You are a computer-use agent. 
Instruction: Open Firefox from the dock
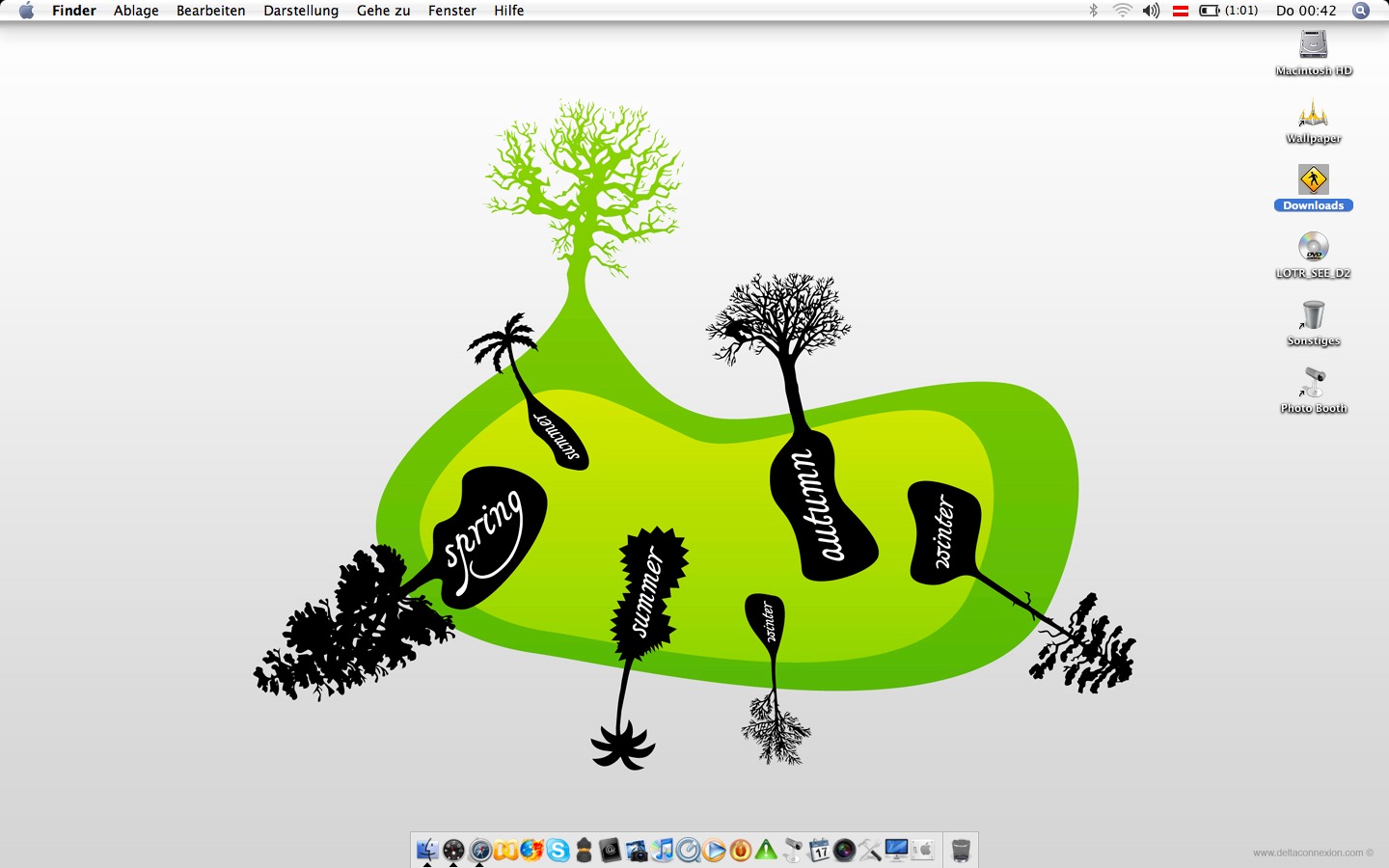(531, 850)
